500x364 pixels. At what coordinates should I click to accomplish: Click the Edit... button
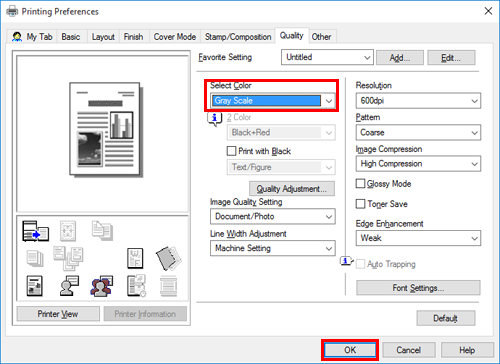pos(451,58)
